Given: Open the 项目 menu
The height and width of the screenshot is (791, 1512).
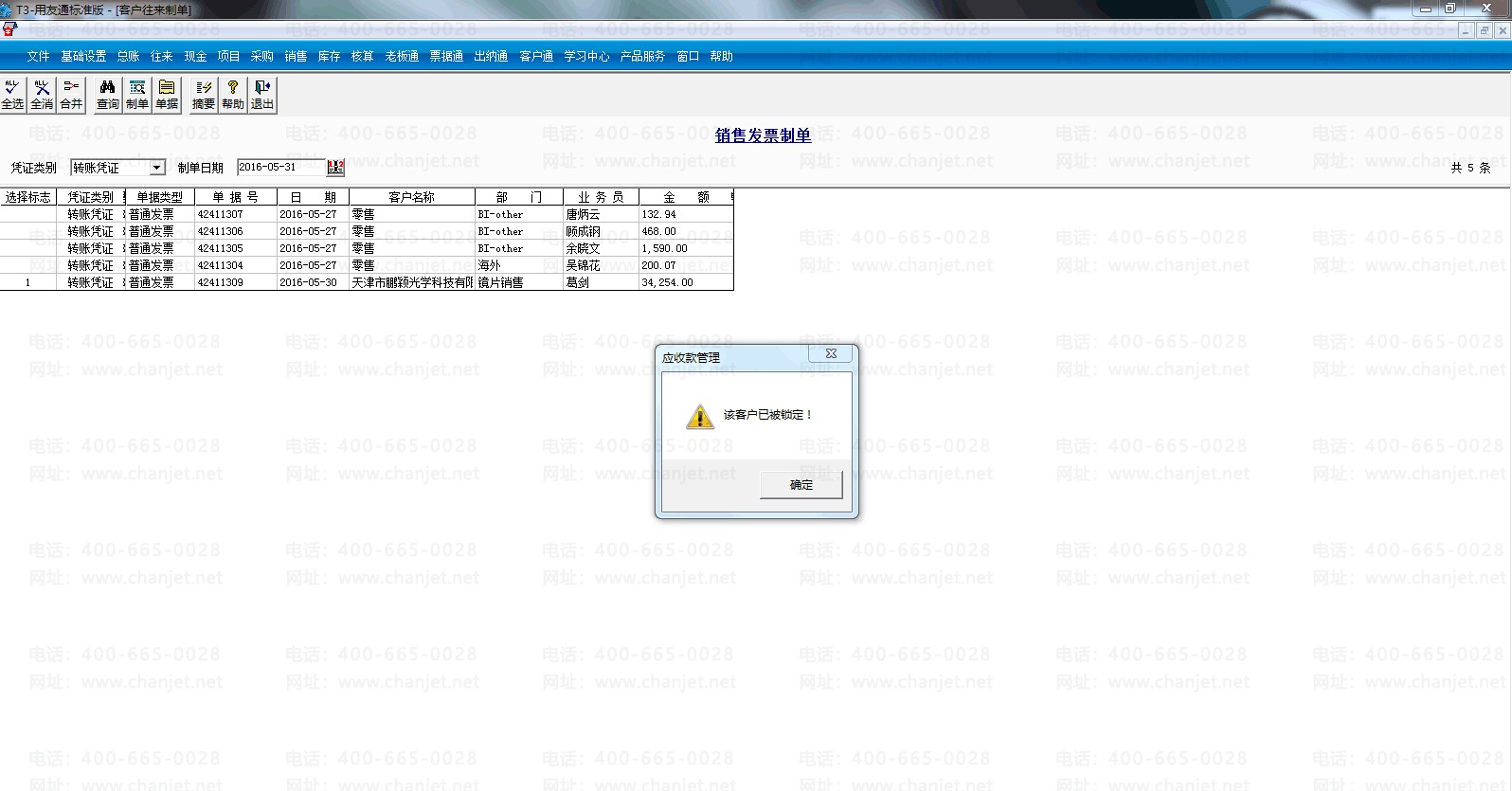Looking at the screenshot, I should 228,56.
